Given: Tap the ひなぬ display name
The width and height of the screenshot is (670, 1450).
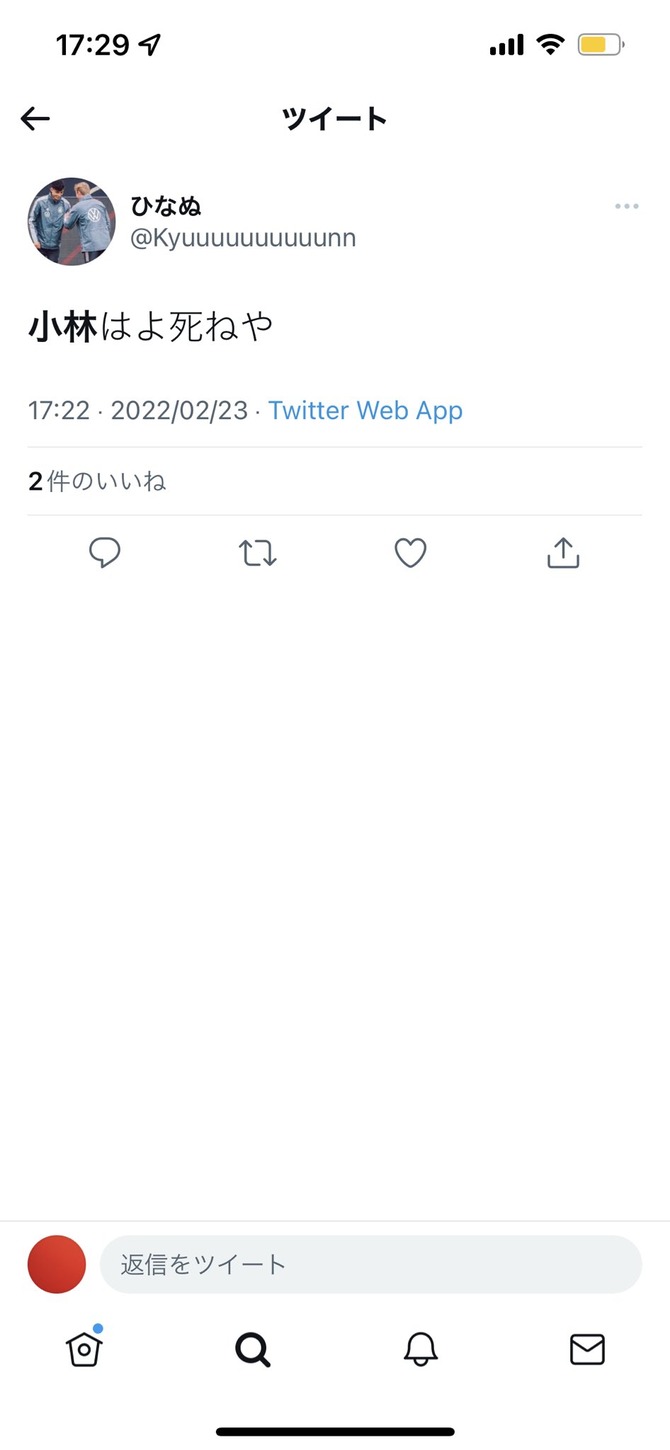Looking at the screenshot, I should pyautogui.click(x=166, y=206).
